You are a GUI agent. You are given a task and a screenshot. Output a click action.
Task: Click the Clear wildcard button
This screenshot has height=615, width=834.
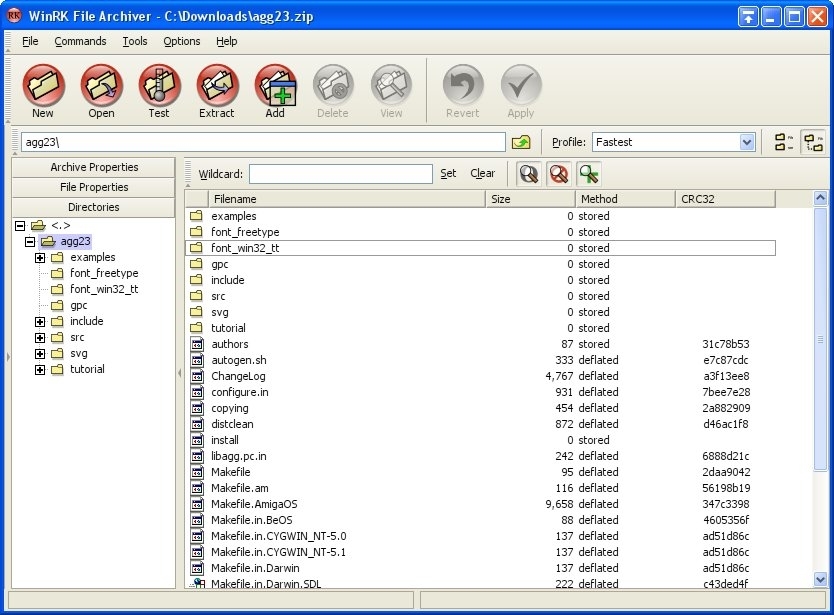[x=482, y=173]
